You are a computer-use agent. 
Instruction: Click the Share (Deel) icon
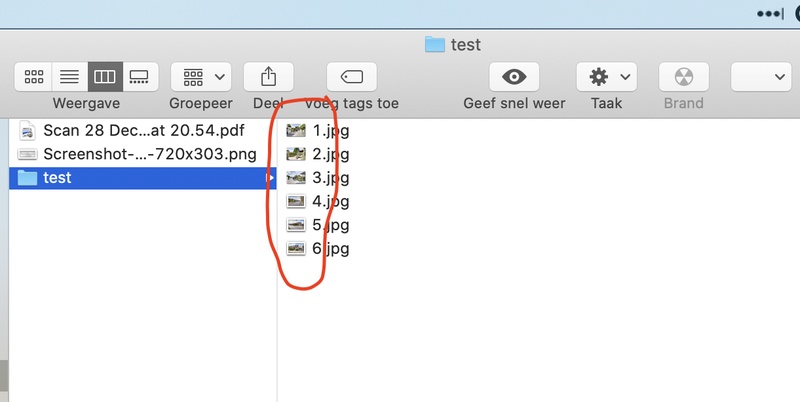coord(268,76)
